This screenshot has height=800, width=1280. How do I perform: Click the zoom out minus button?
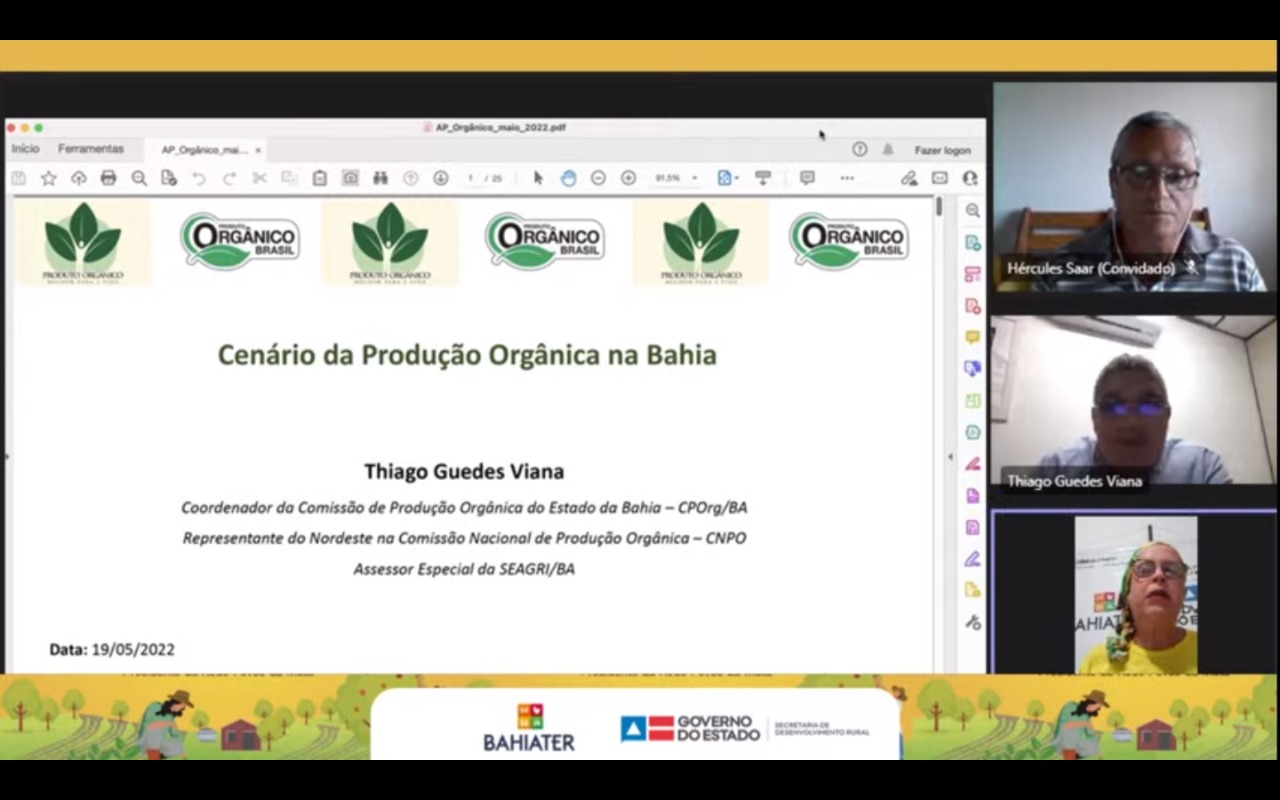[598, 178]
